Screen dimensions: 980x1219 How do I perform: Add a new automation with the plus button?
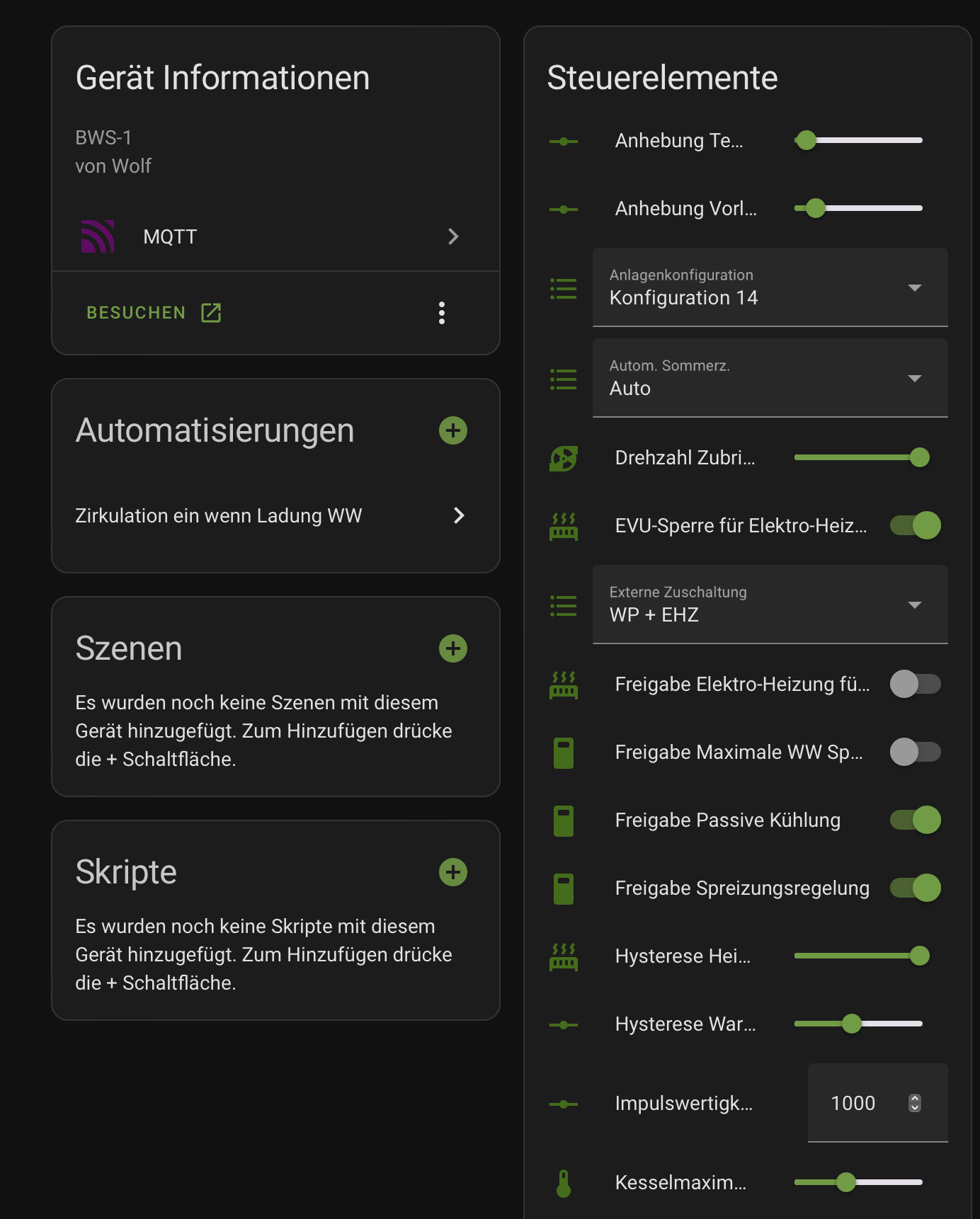coord(453,430)
